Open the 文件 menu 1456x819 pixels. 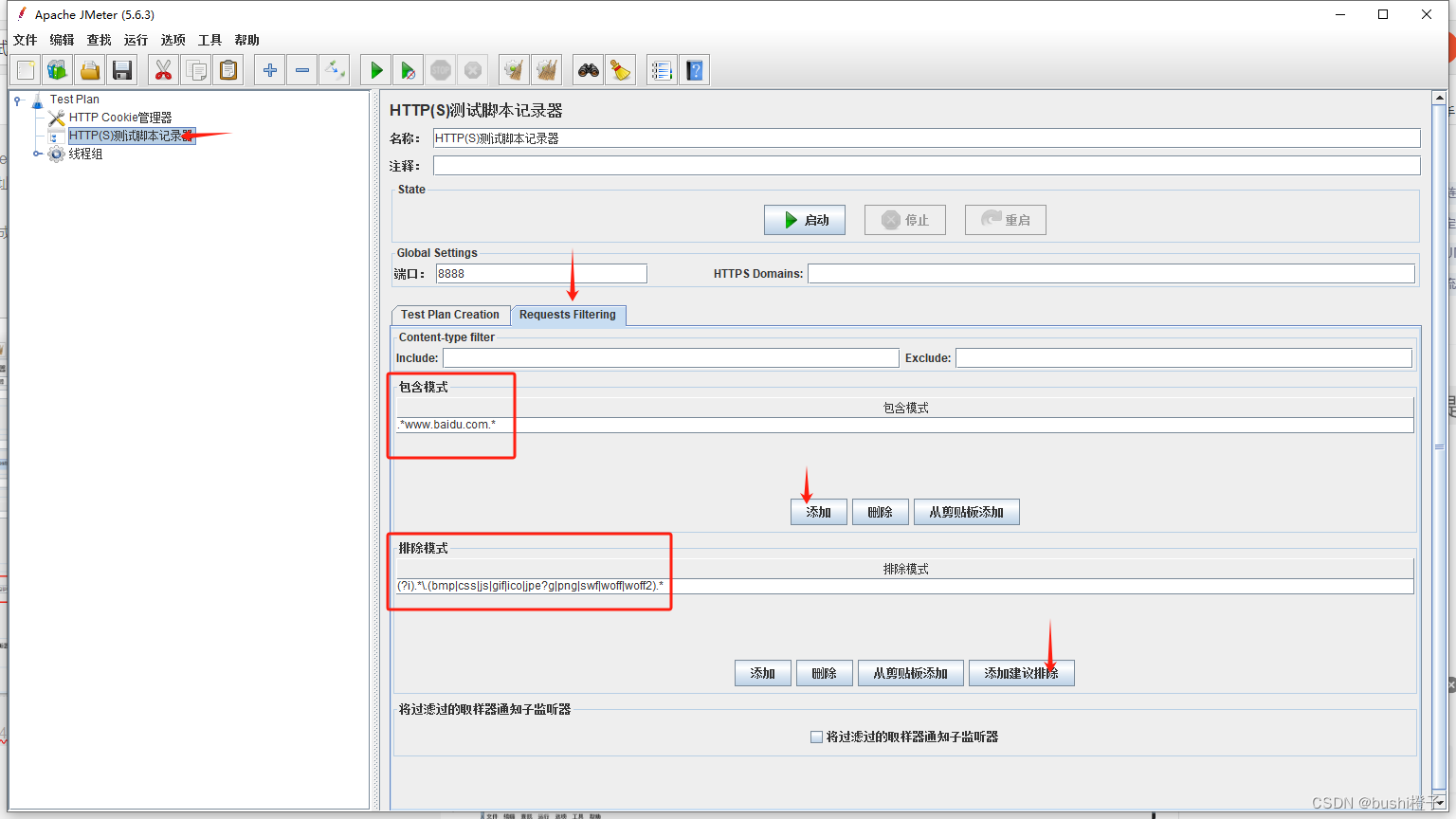(26, 40)
